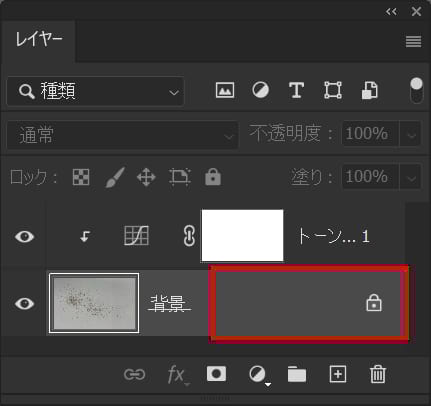The width and height of the screenshot is (431, 406).
Task: Open the Layers panel hamburger menu
Action: coord(413,42)
